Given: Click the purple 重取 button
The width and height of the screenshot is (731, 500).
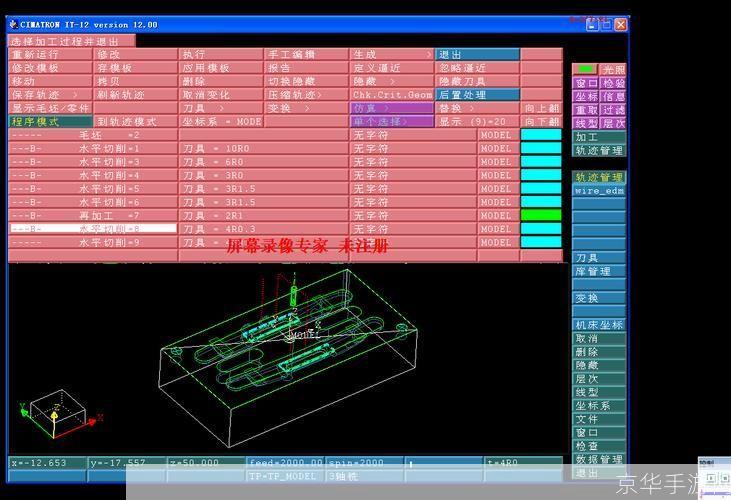Looking at the screenshot, I should (586, 110).
